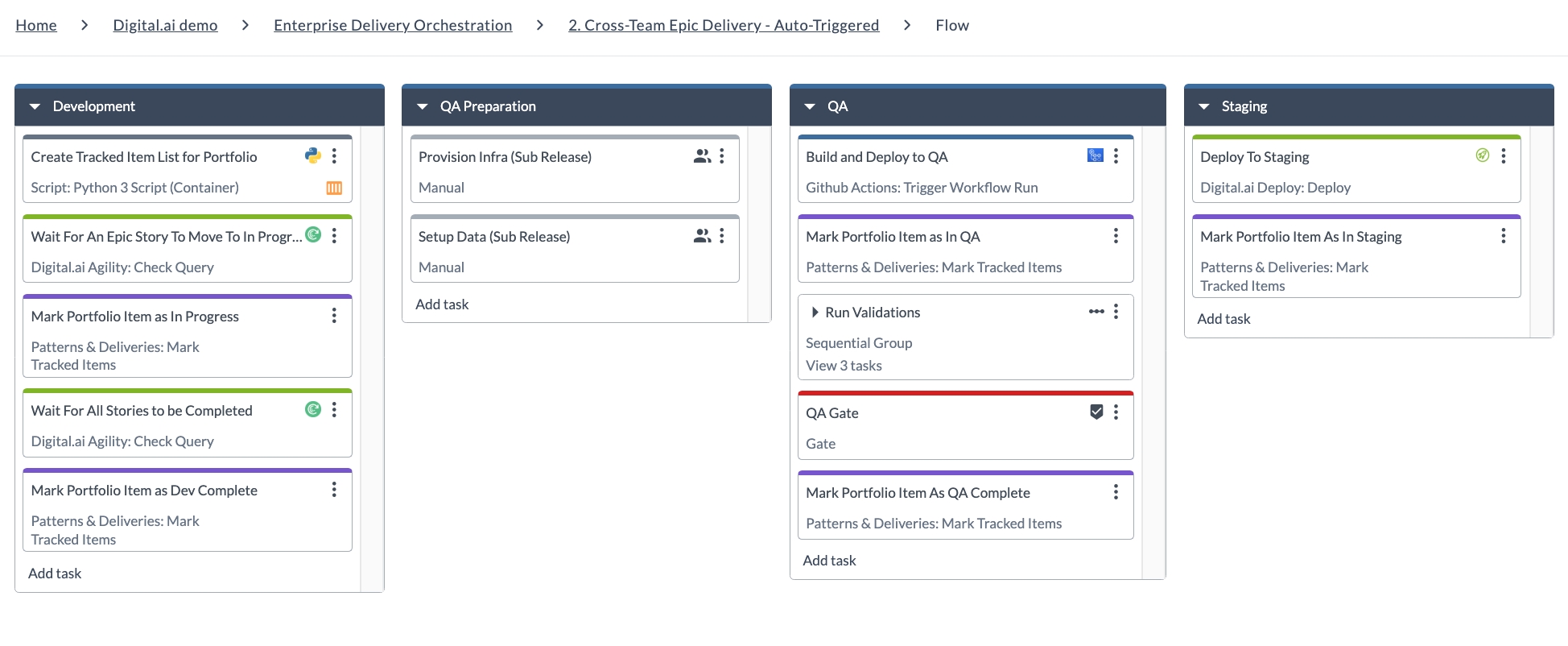Open kebab menu of Mark Portfolio Item as In QA
Viewport: 1568px width, 646px height.
point(1116,236)
